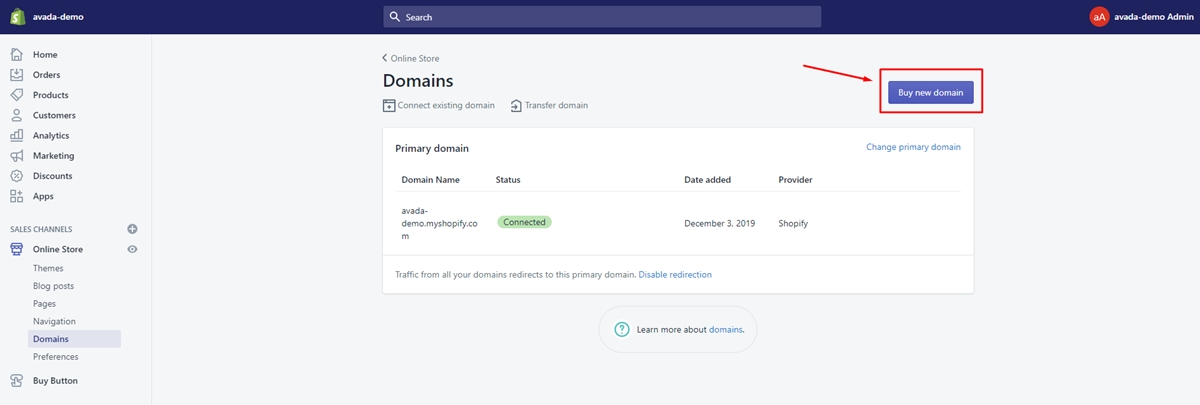The height and width of the screenshot is (405, 1200).
Task: Open avada-demo Admin account menu
Action: click(1152, 17)
